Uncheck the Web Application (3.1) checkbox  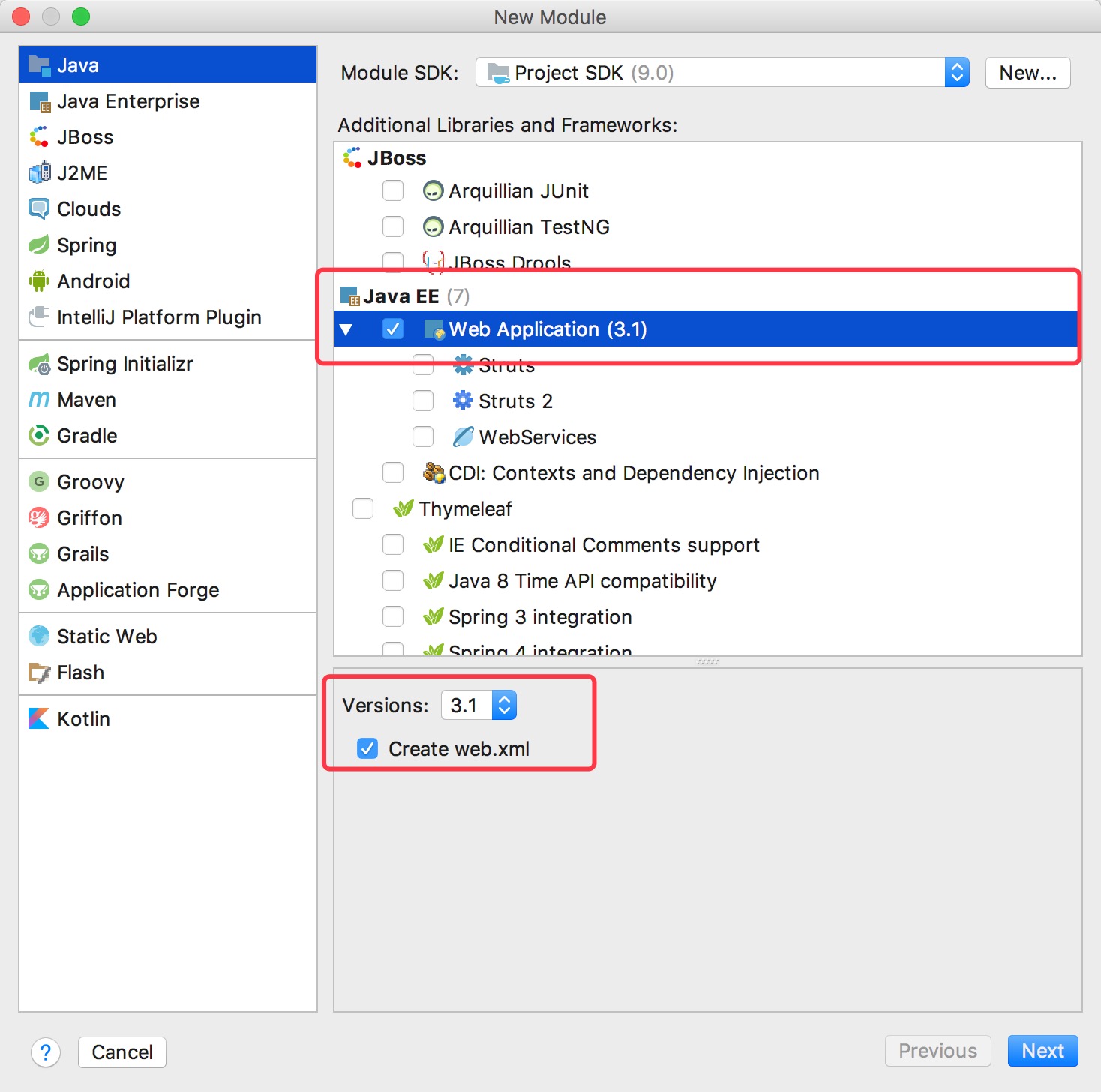click(393, 328)
